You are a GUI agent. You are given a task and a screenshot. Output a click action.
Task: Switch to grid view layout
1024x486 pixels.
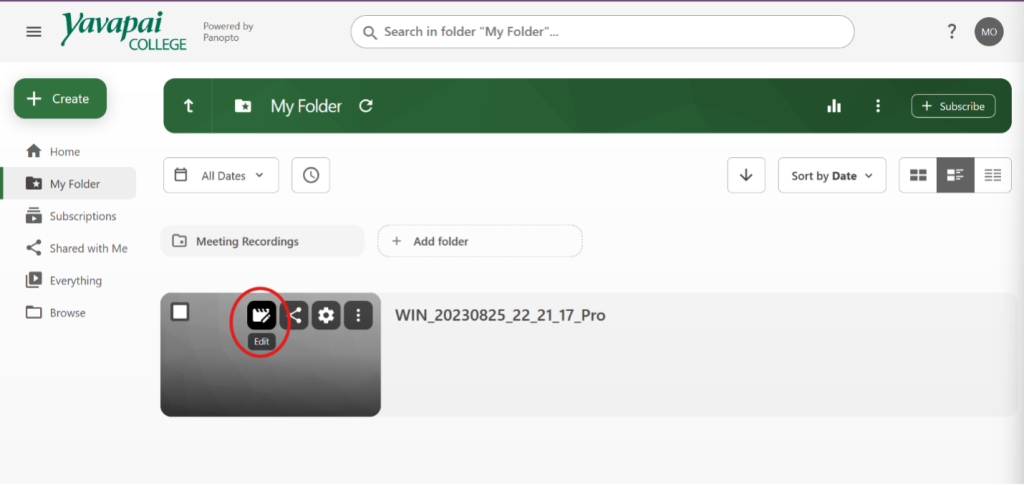coord(917,175)
